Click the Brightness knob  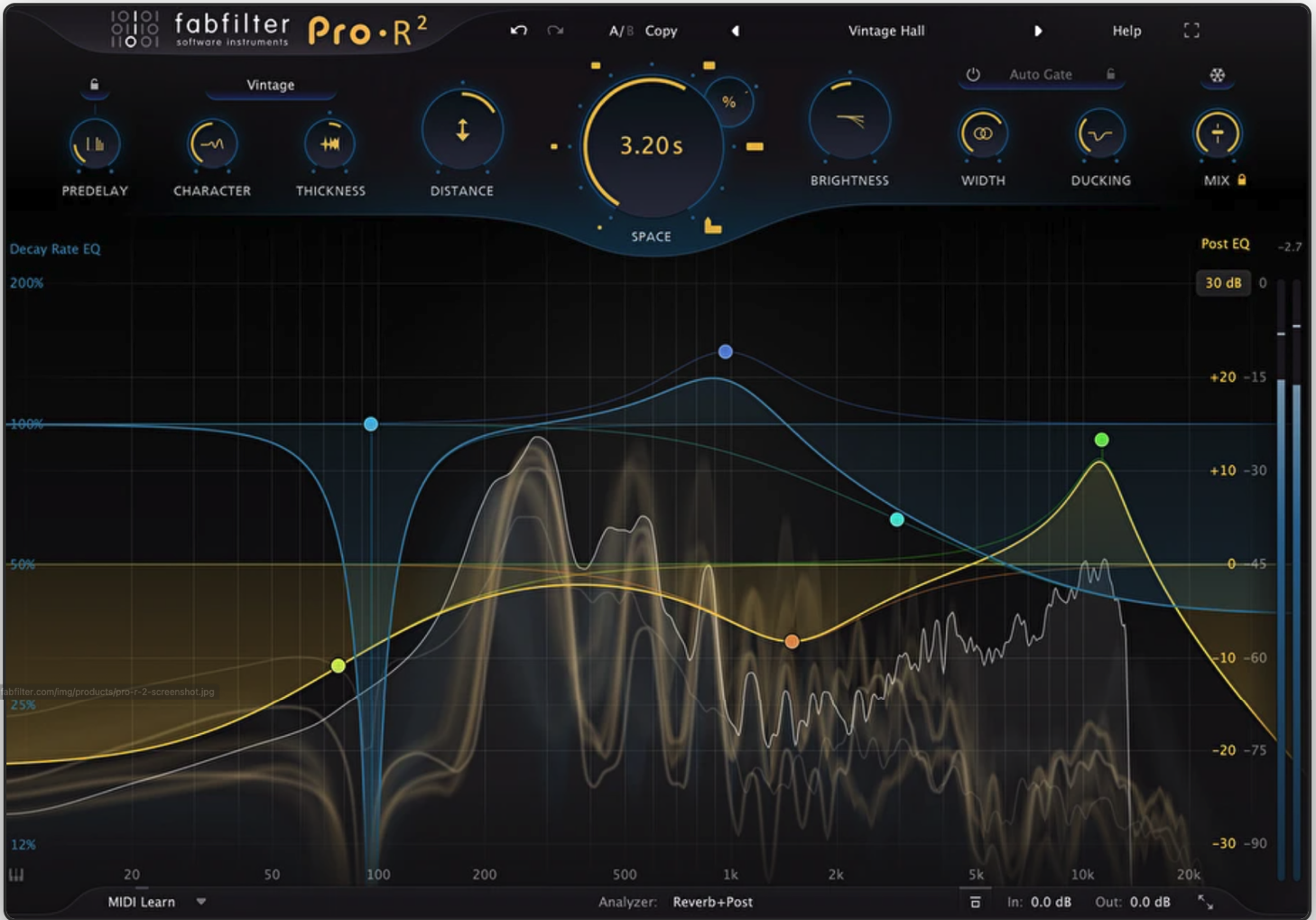(849, 121)
